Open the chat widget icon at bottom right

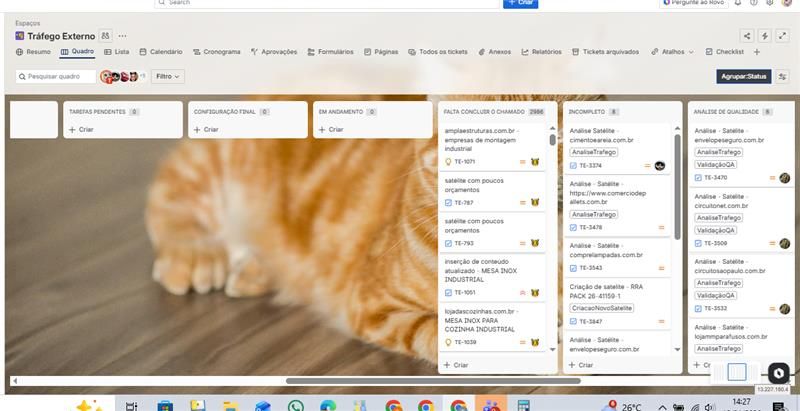tap(779, 373)
